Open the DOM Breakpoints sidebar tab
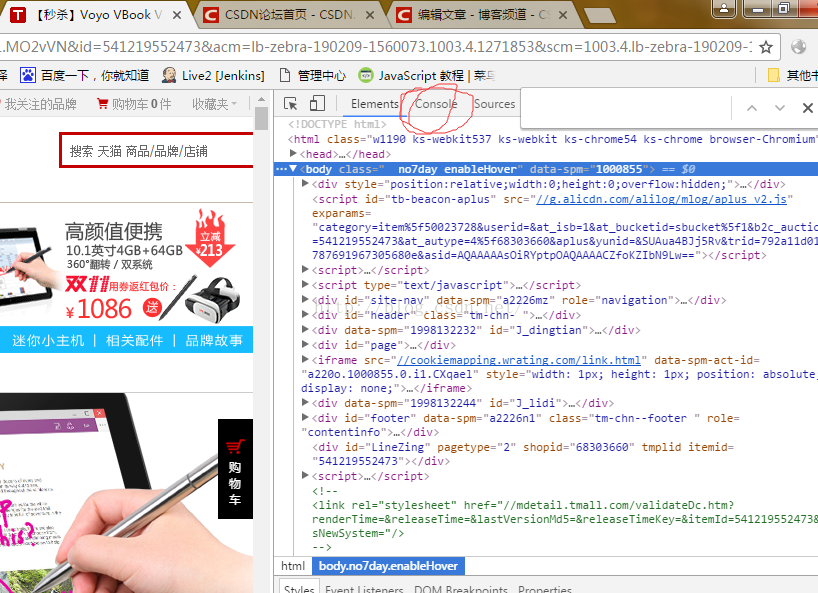818x593 pixels. [461, 588]
